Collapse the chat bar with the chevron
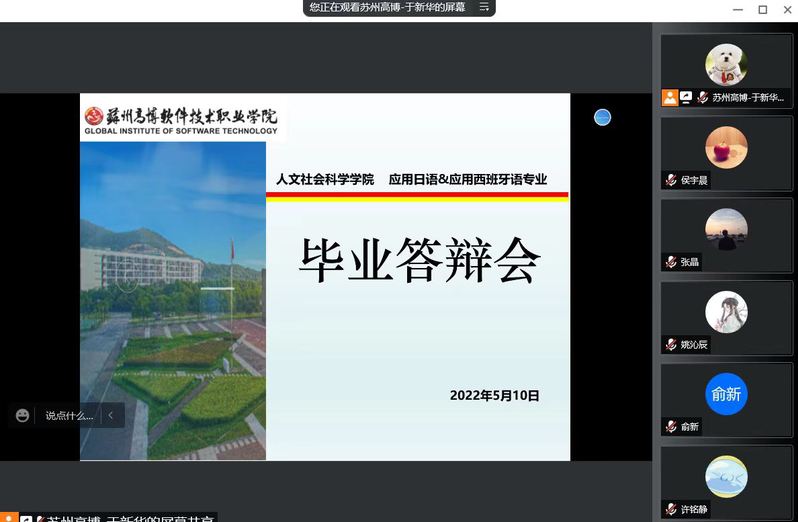Screen dimensions: 798x522 click(111, 415)
